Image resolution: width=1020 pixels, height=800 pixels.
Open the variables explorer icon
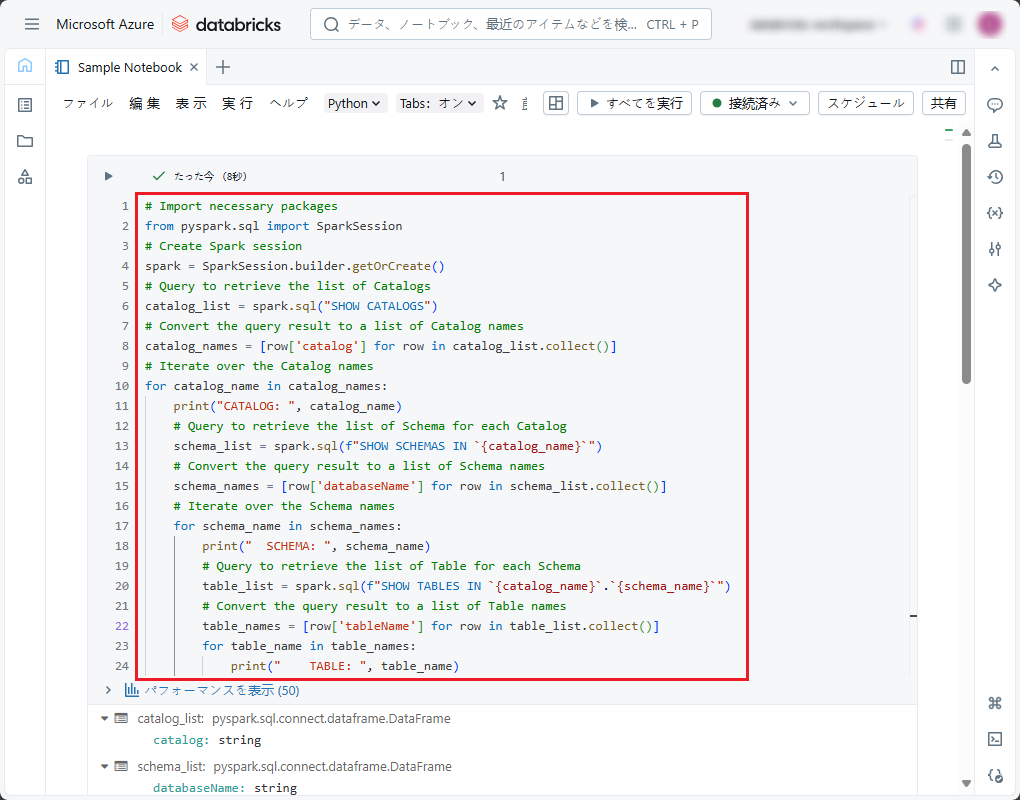click(x=994, y=213)
